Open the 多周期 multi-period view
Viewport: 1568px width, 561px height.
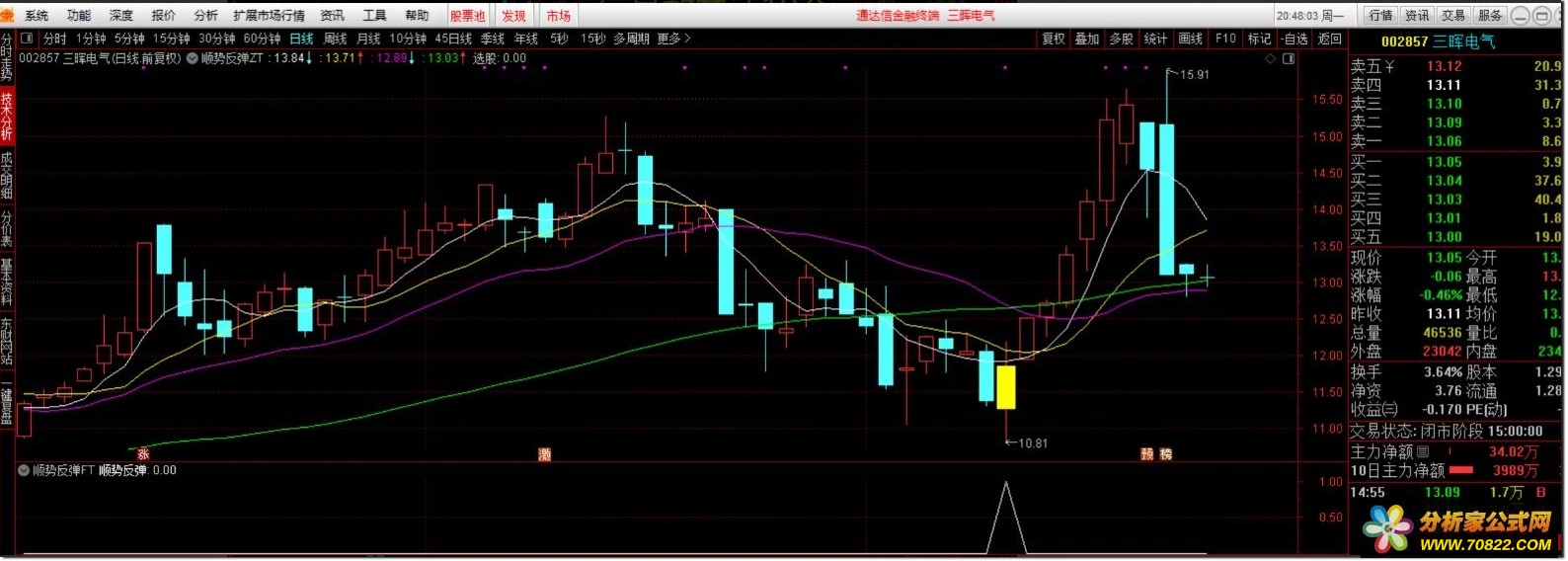coord(632,39)
